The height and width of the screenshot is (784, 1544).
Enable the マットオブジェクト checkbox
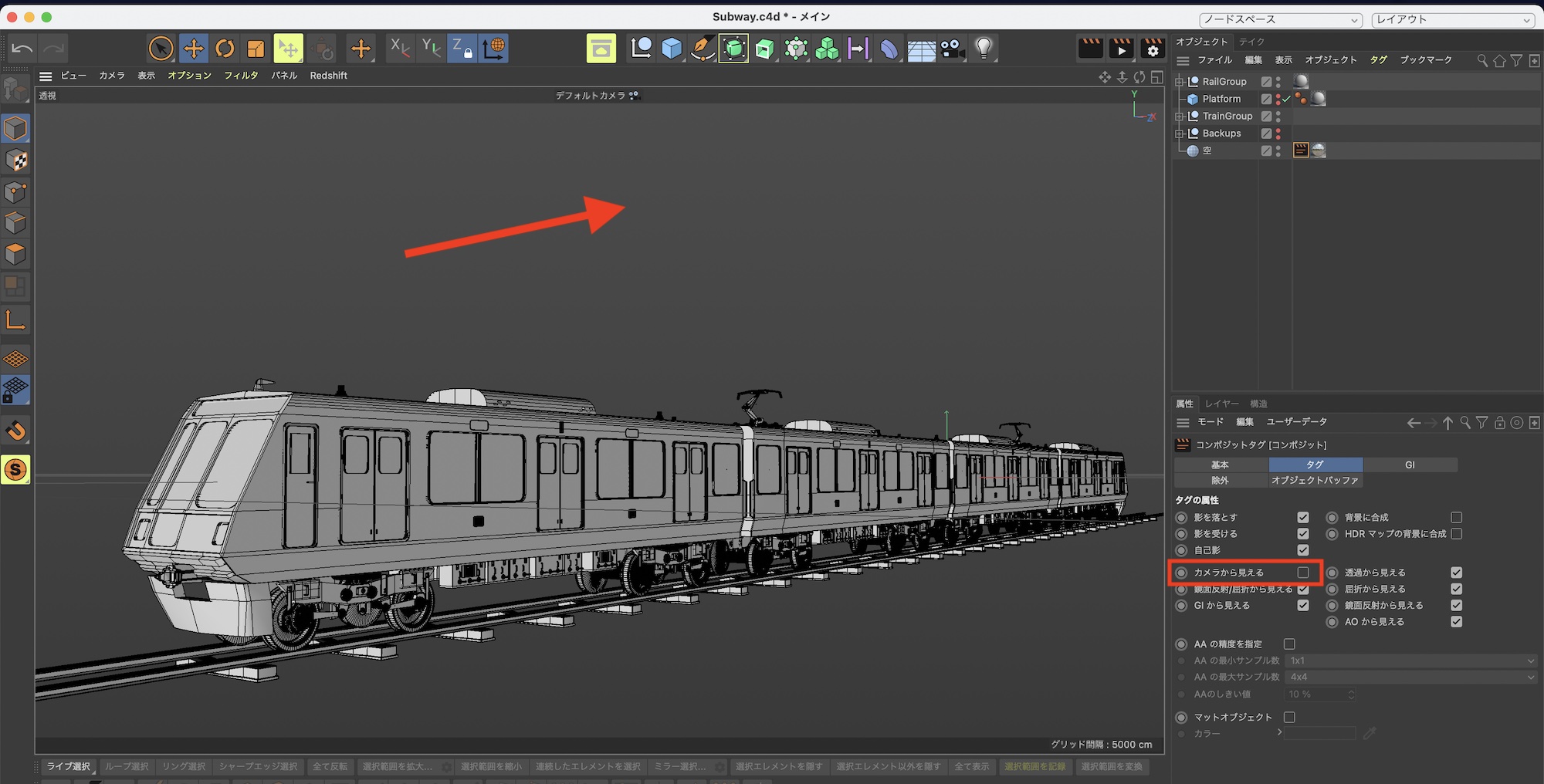(x=1289, y=718)
